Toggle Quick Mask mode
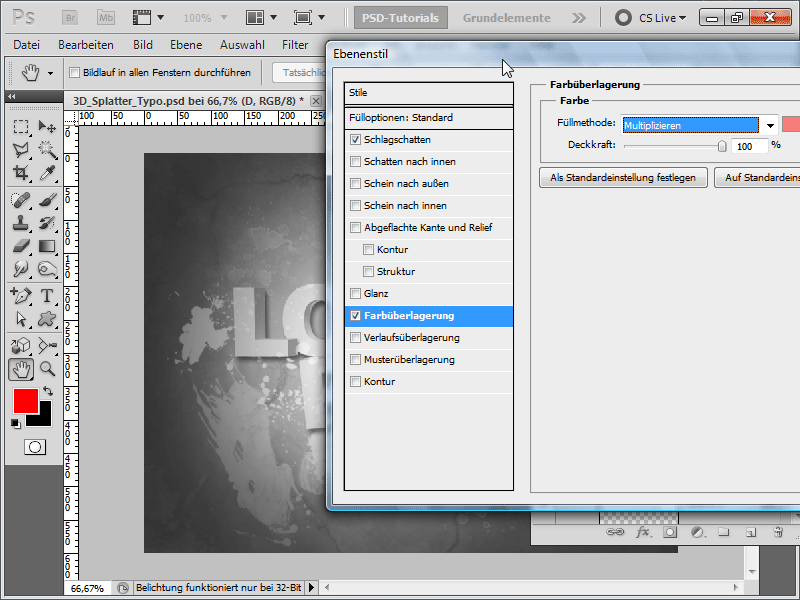Image resolution: width=800 pixels, height=600 pixels. click(x=35, y=447)
